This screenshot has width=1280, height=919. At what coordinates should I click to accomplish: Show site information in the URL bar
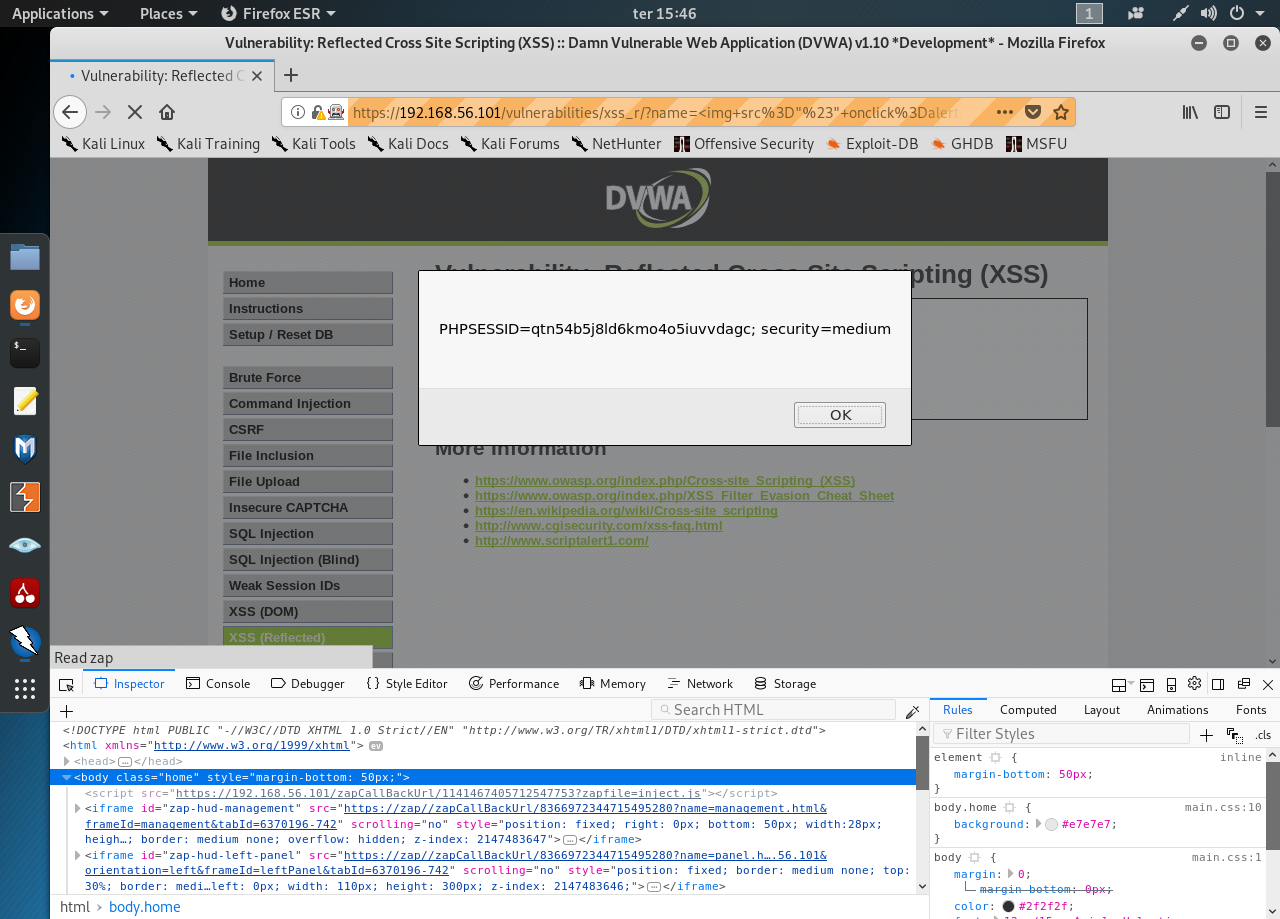(298, 112)
